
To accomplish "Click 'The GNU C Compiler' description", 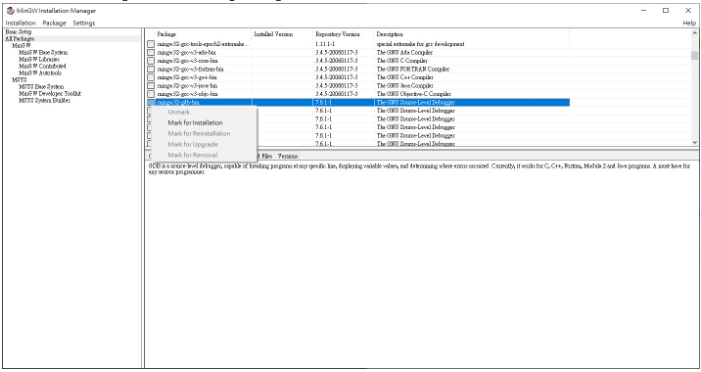I will (x=402, y=61).
